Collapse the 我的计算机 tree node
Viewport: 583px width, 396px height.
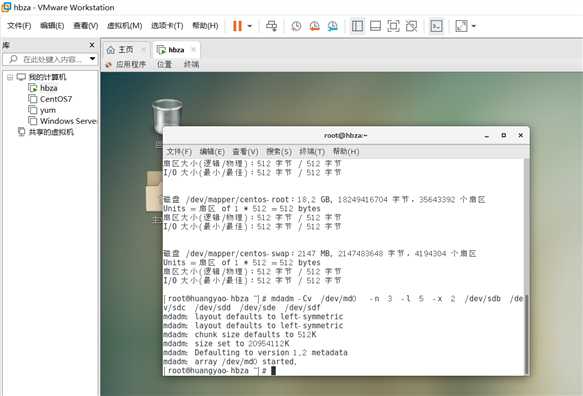10,77
